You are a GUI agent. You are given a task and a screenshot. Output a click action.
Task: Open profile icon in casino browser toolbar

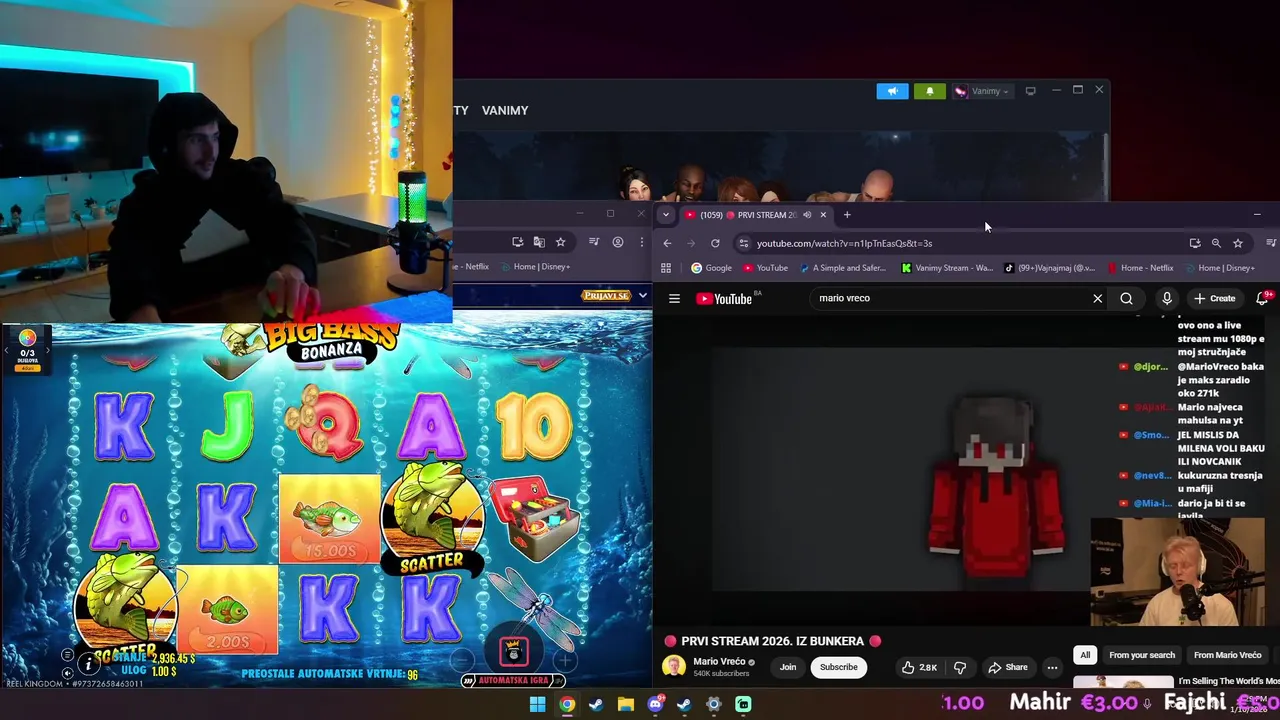click(618, 242)
